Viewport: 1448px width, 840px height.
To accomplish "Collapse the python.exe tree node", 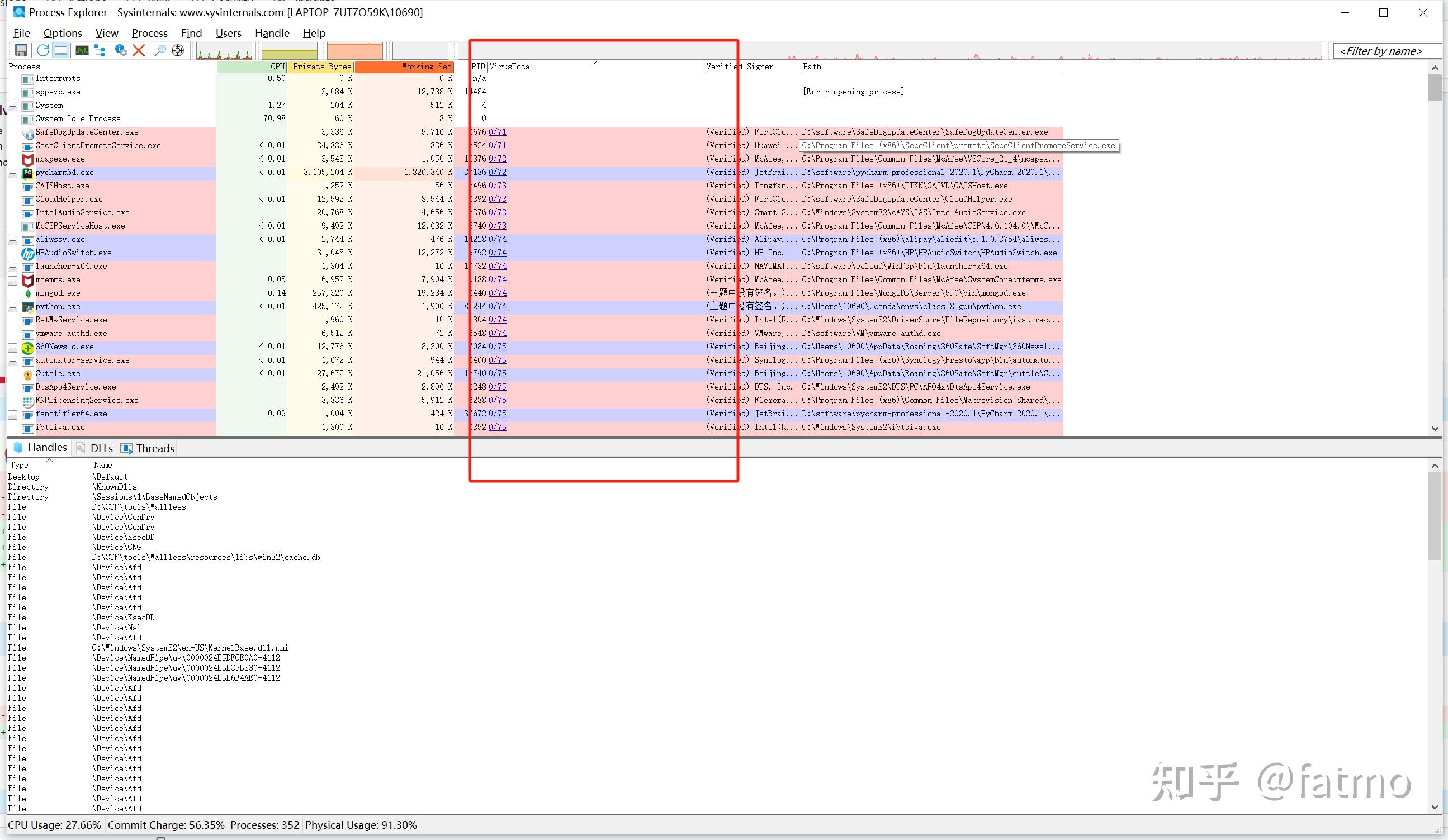I will click(13, 307).
